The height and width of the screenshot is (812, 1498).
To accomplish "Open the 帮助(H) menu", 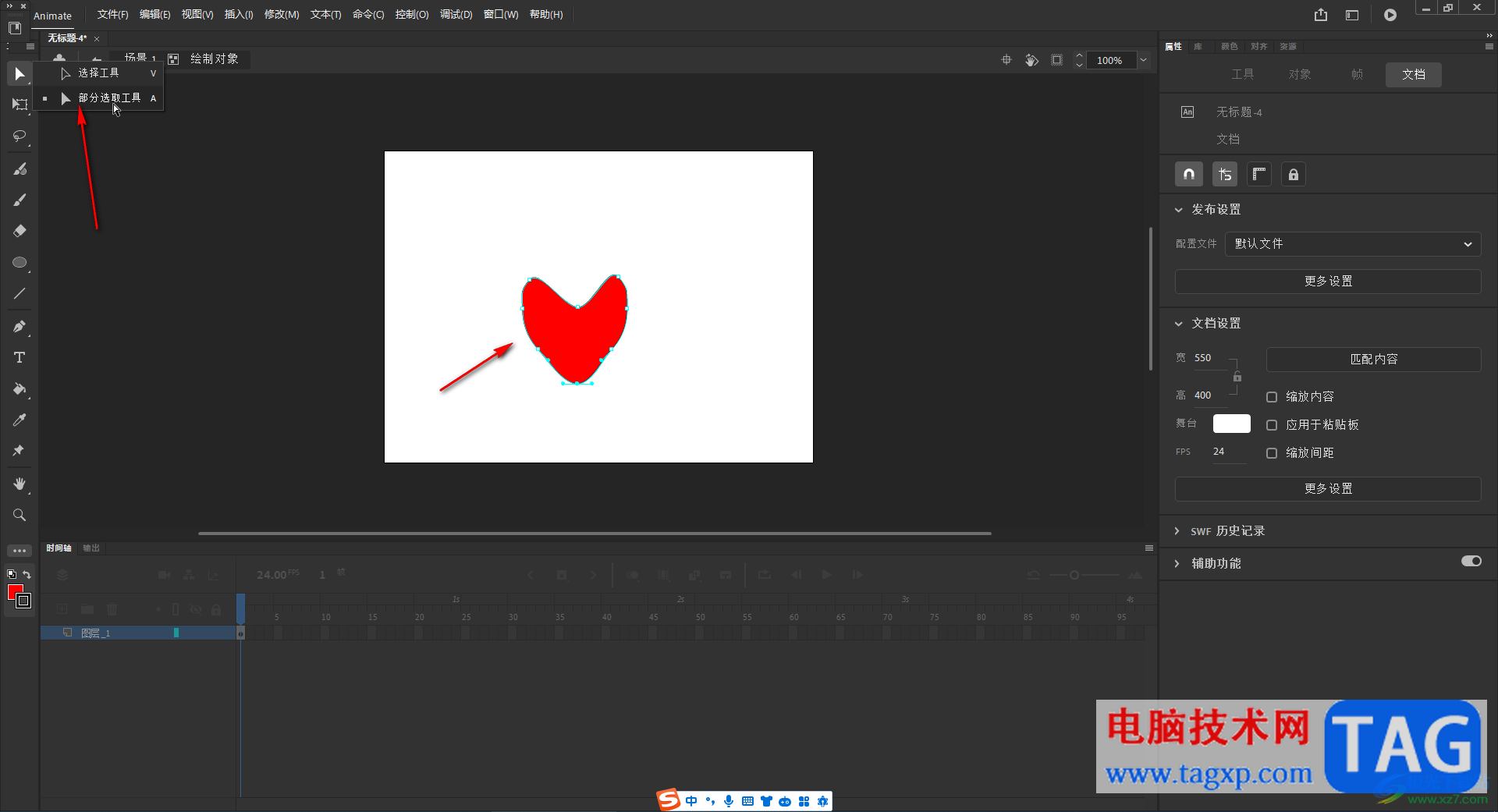I will (546, 15).
